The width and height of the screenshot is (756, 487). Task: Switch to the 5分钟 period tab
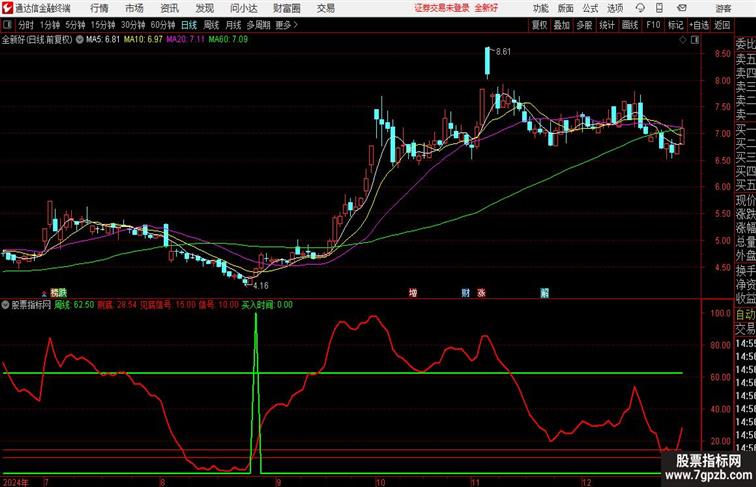click(x=75, y=25)
